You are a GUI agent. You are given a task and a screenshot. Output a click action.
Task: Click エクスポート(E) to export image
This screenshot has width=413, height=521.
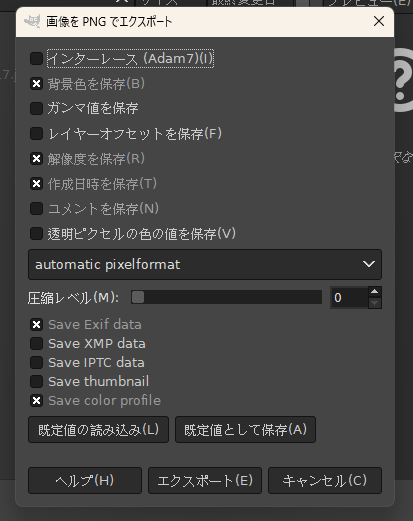(205, 481)
